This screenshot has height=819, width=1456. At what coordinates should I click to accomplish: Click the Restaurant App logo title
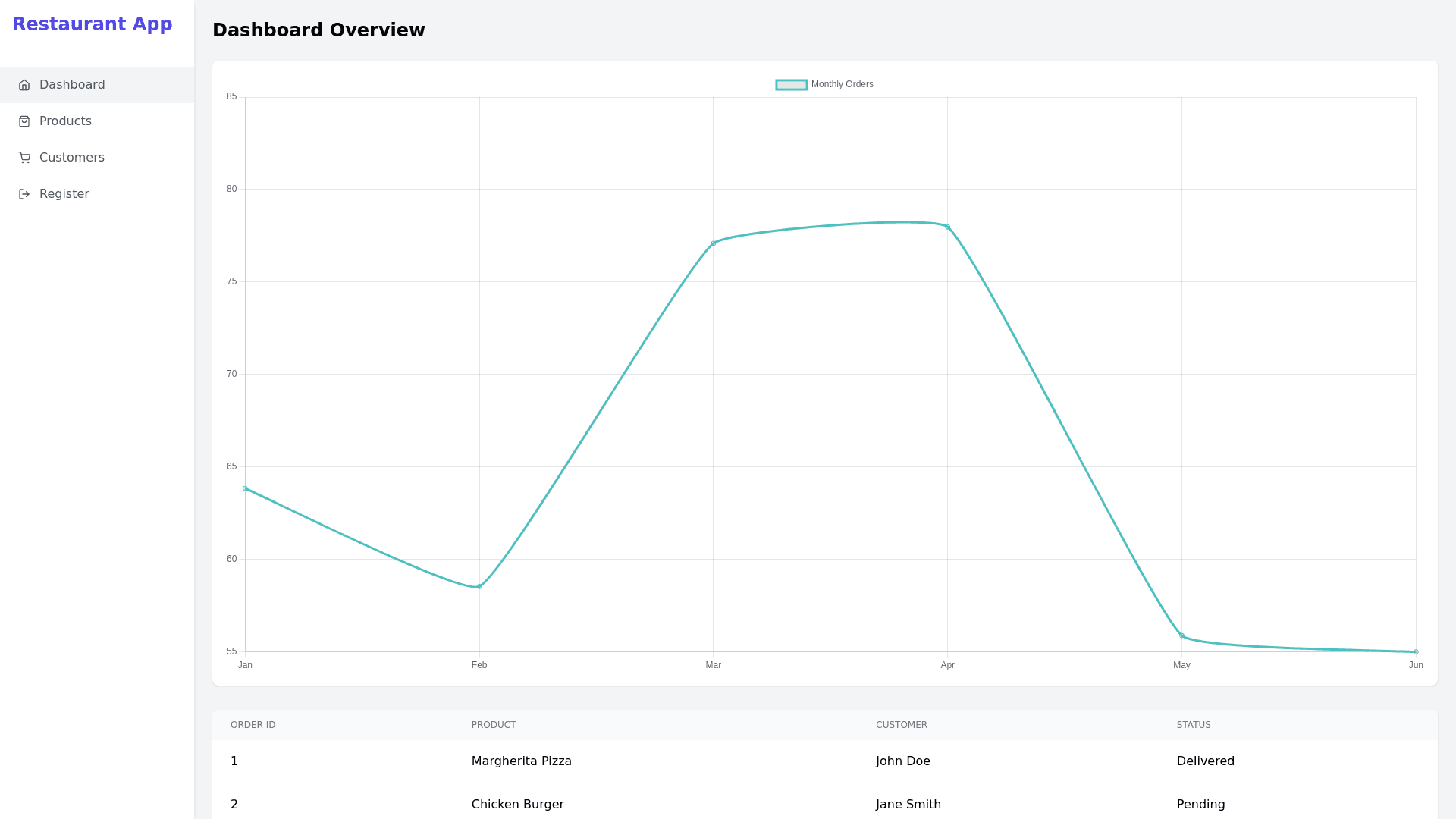click(x=93, y=24)
